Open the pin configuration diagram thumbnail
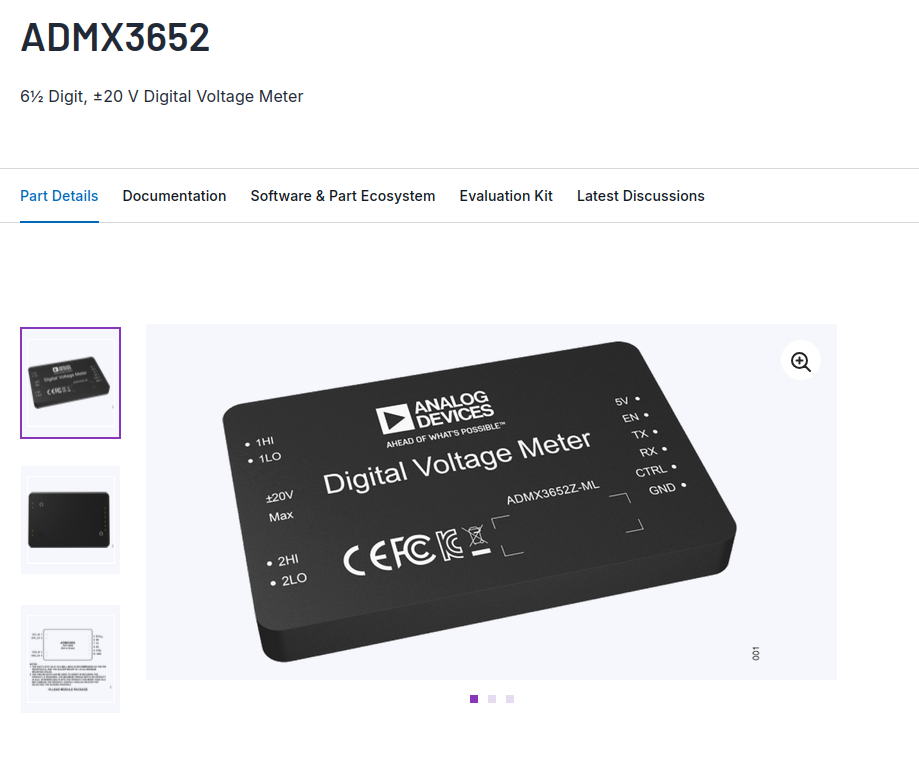 coord(70,659)
